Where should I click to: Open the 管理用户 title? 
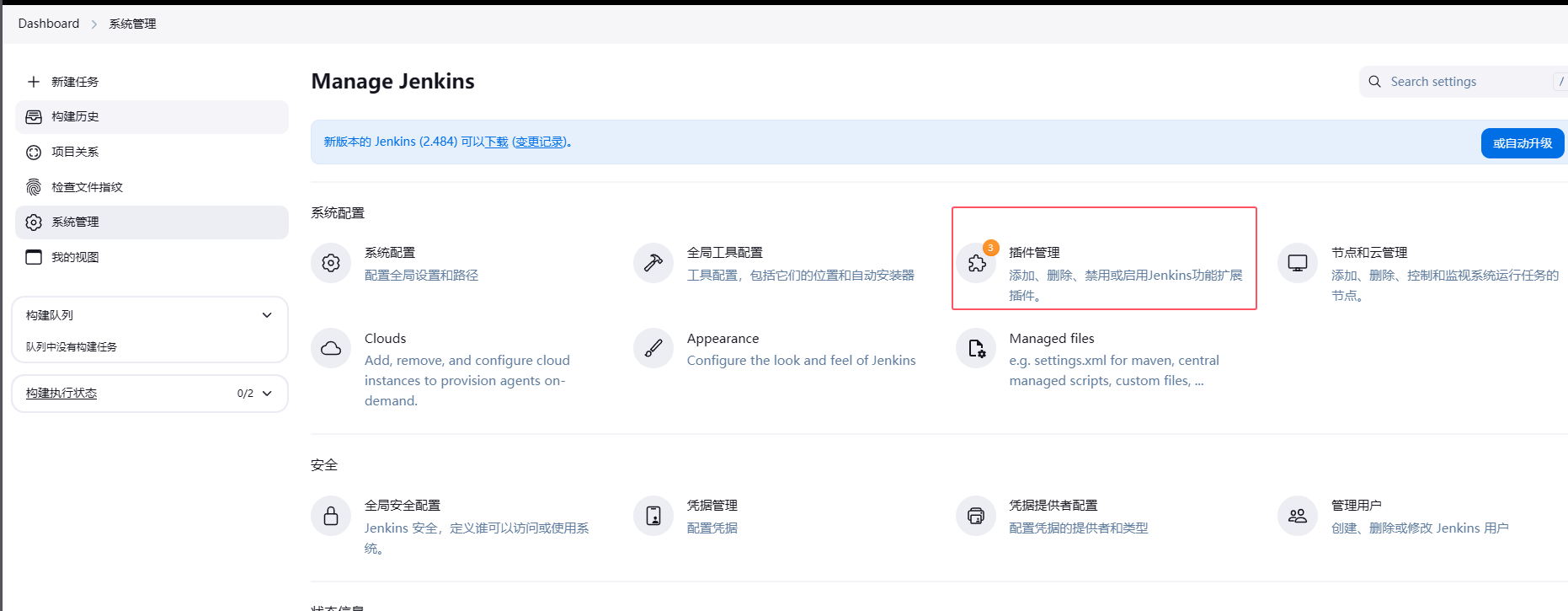tap(1357, 506)
